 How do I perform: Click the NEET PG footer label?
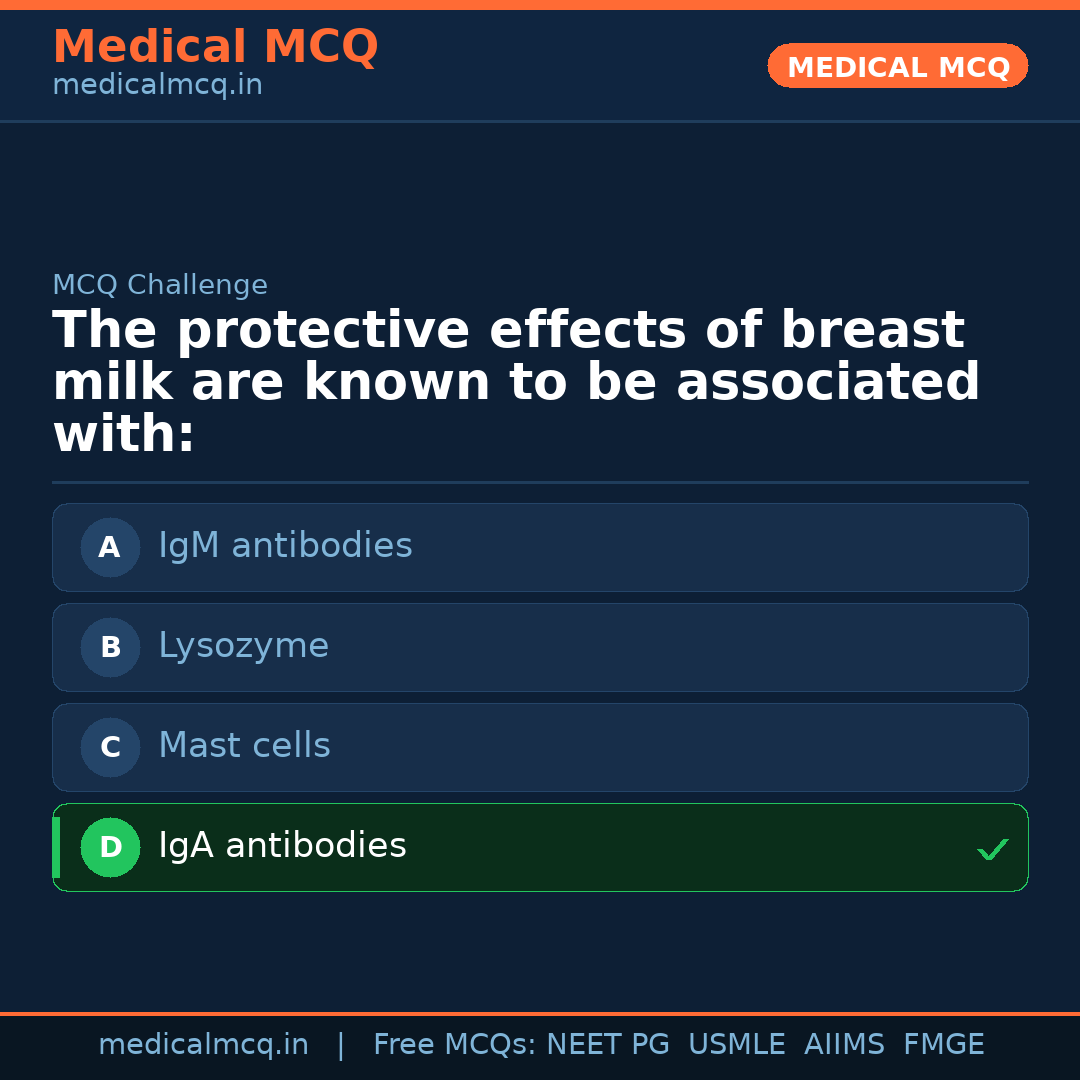[608, 1045]
